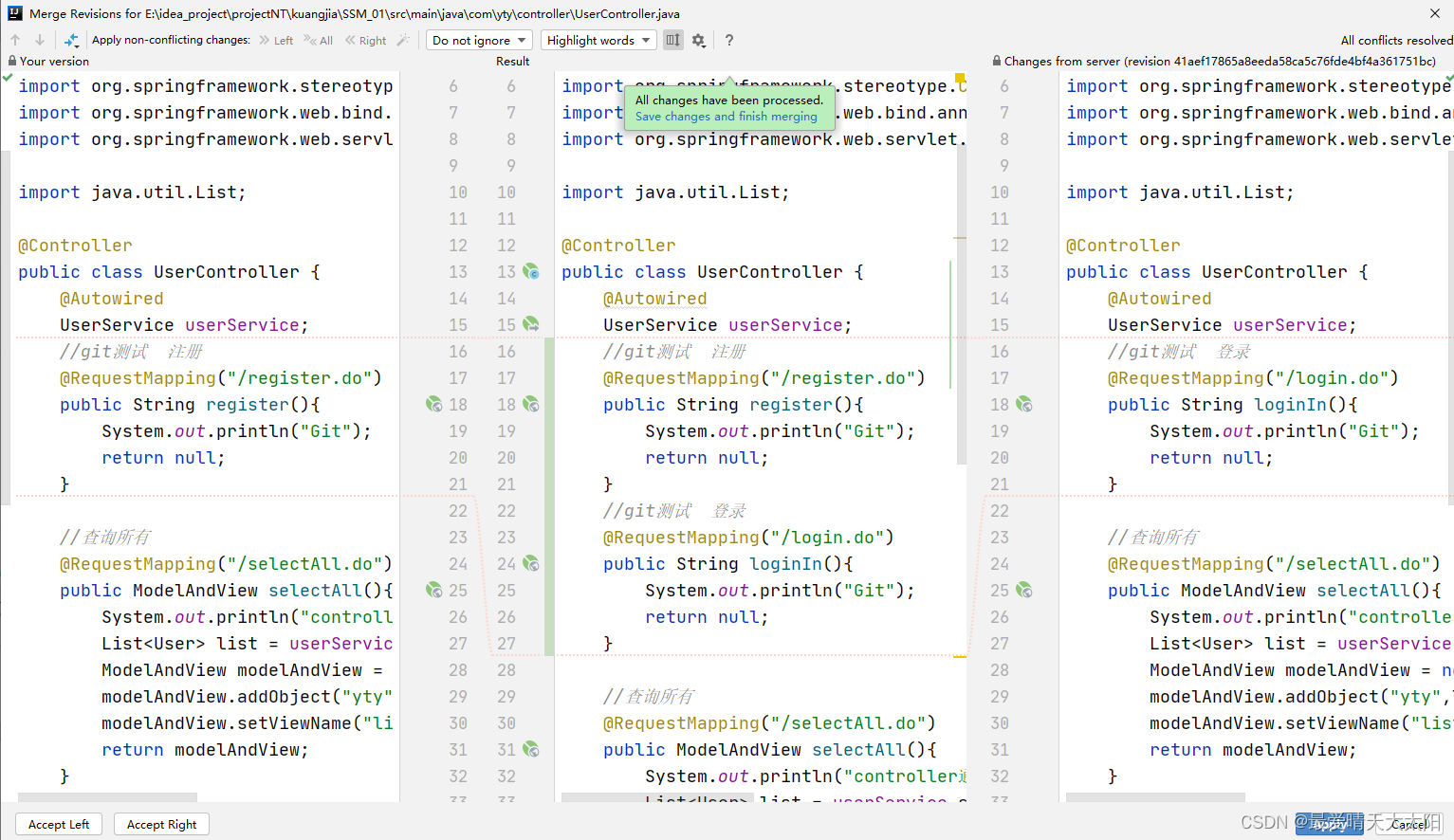This screenshot has height=840, width=1454.
Task: Click the lock icon beside 'Your version'
Action: click(x=11, y=61)
